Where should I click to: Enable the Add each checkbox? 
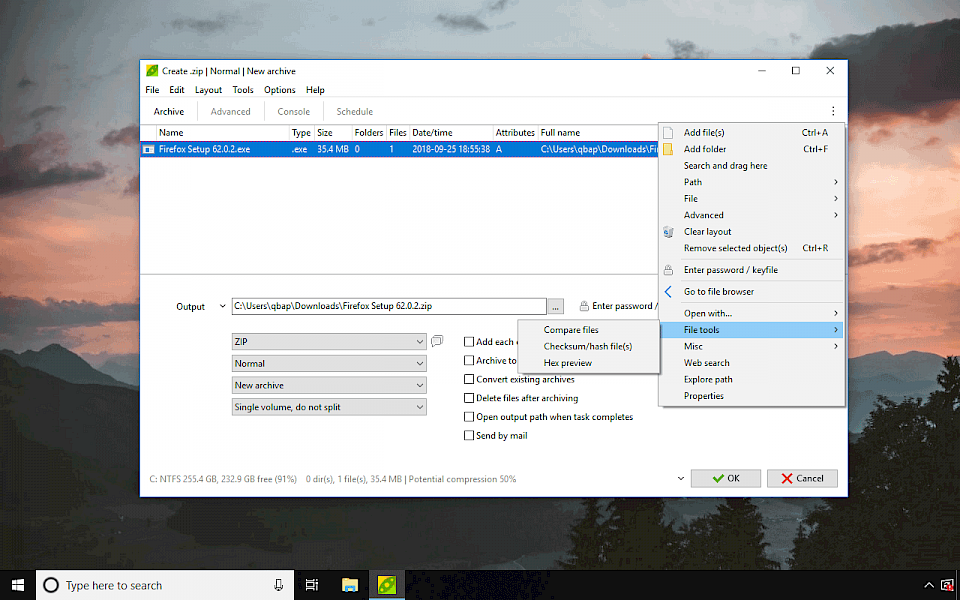pyautogui.click(x=469, y=342)
